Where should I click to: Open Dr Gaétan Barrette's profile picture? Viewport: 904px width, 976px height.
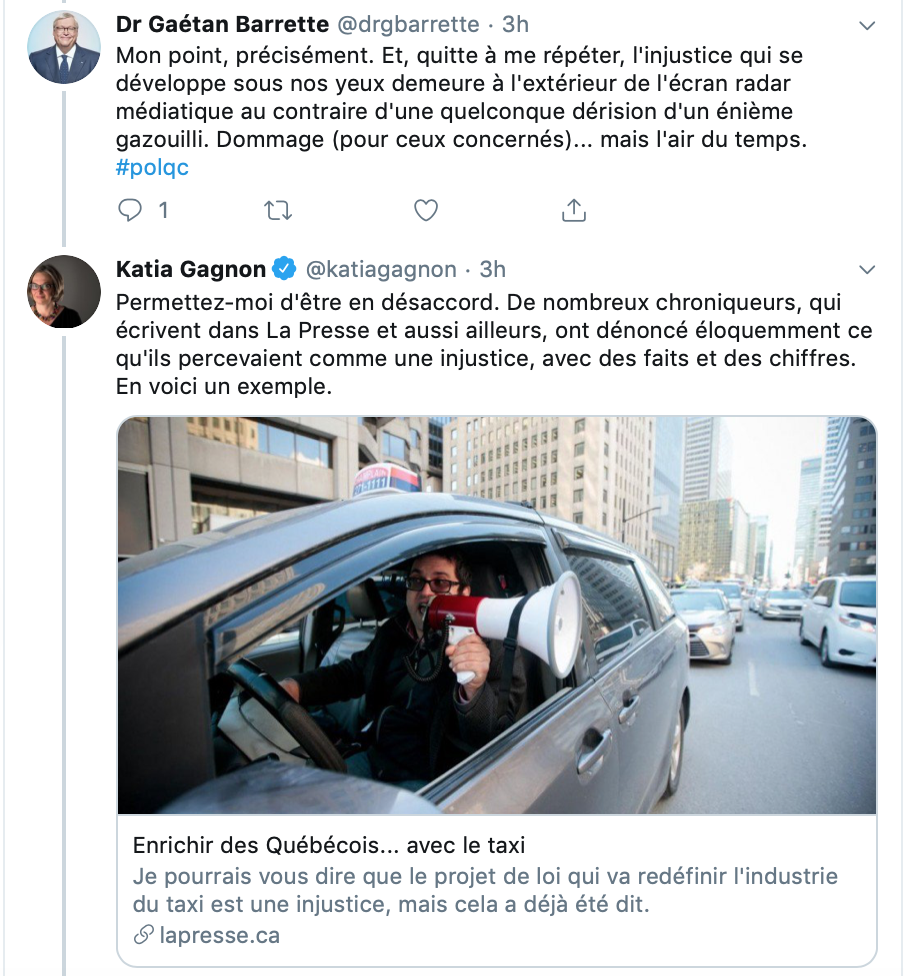pyautogui.click(x=64, y=47)
